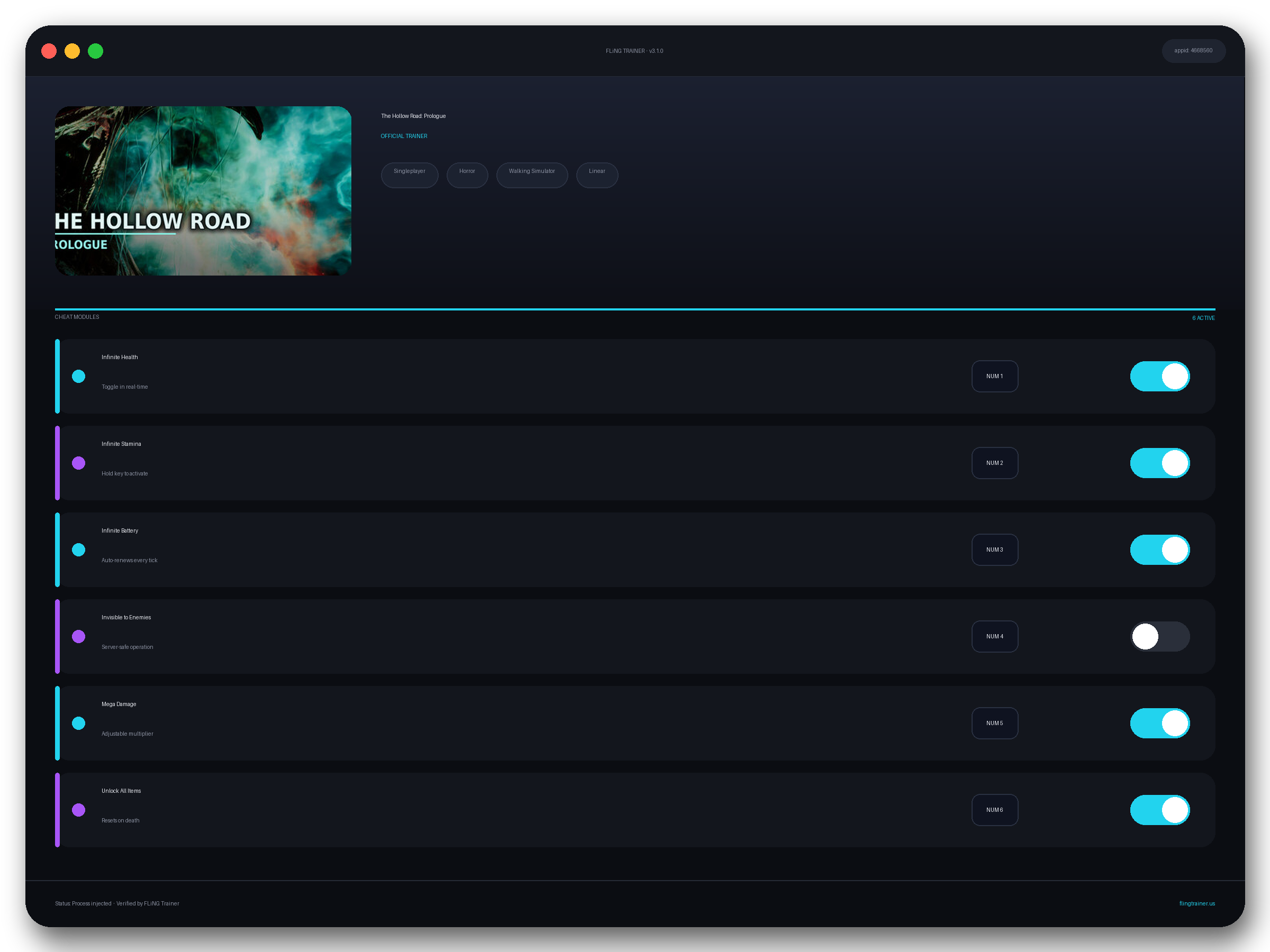Click the Invisible to Enemies module name
The height and width of the screenshot is (952, 1270).
pos(126,617)
